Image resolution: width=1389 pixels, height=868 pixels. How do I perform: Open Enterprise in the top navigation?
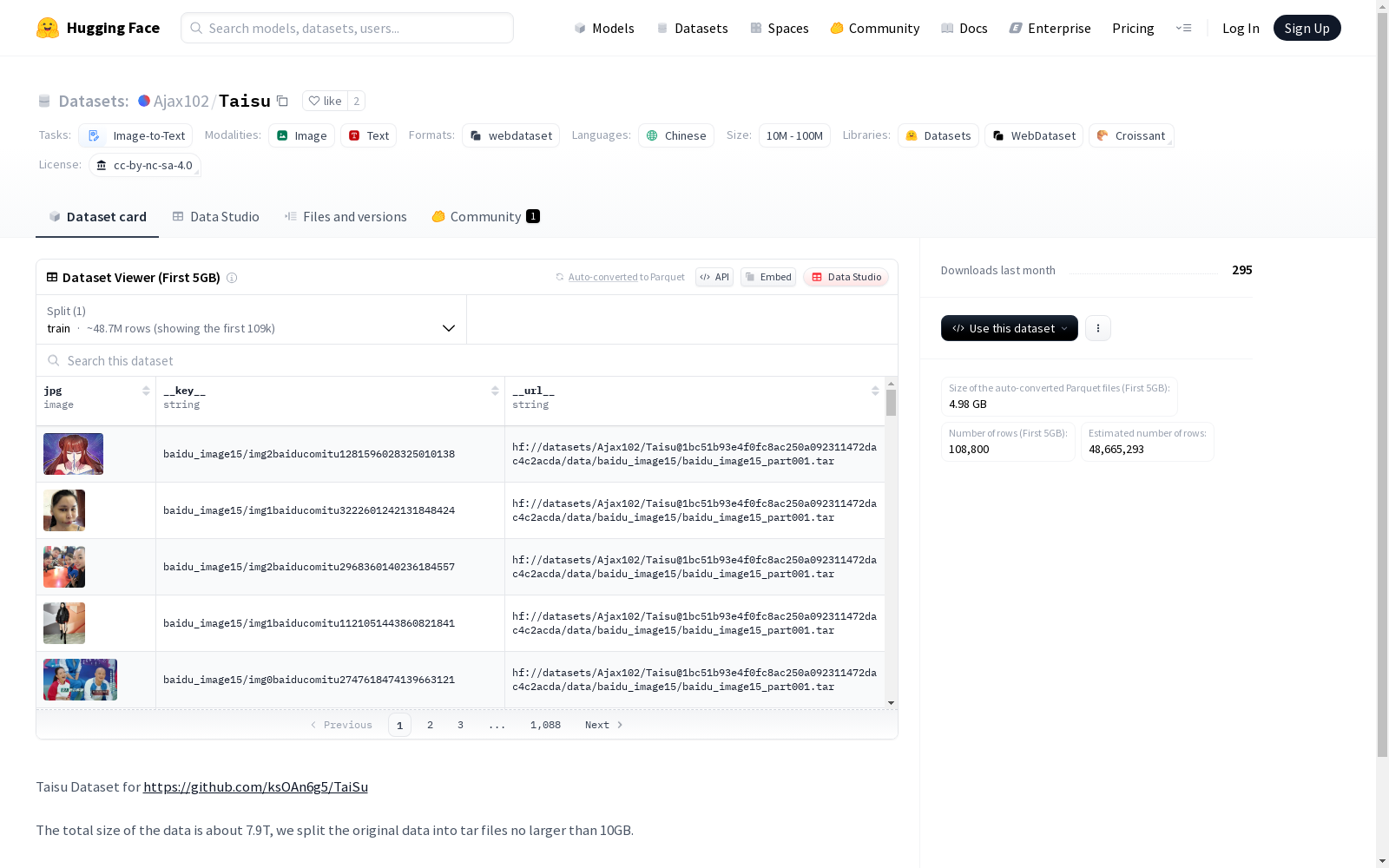(1050, 28)
